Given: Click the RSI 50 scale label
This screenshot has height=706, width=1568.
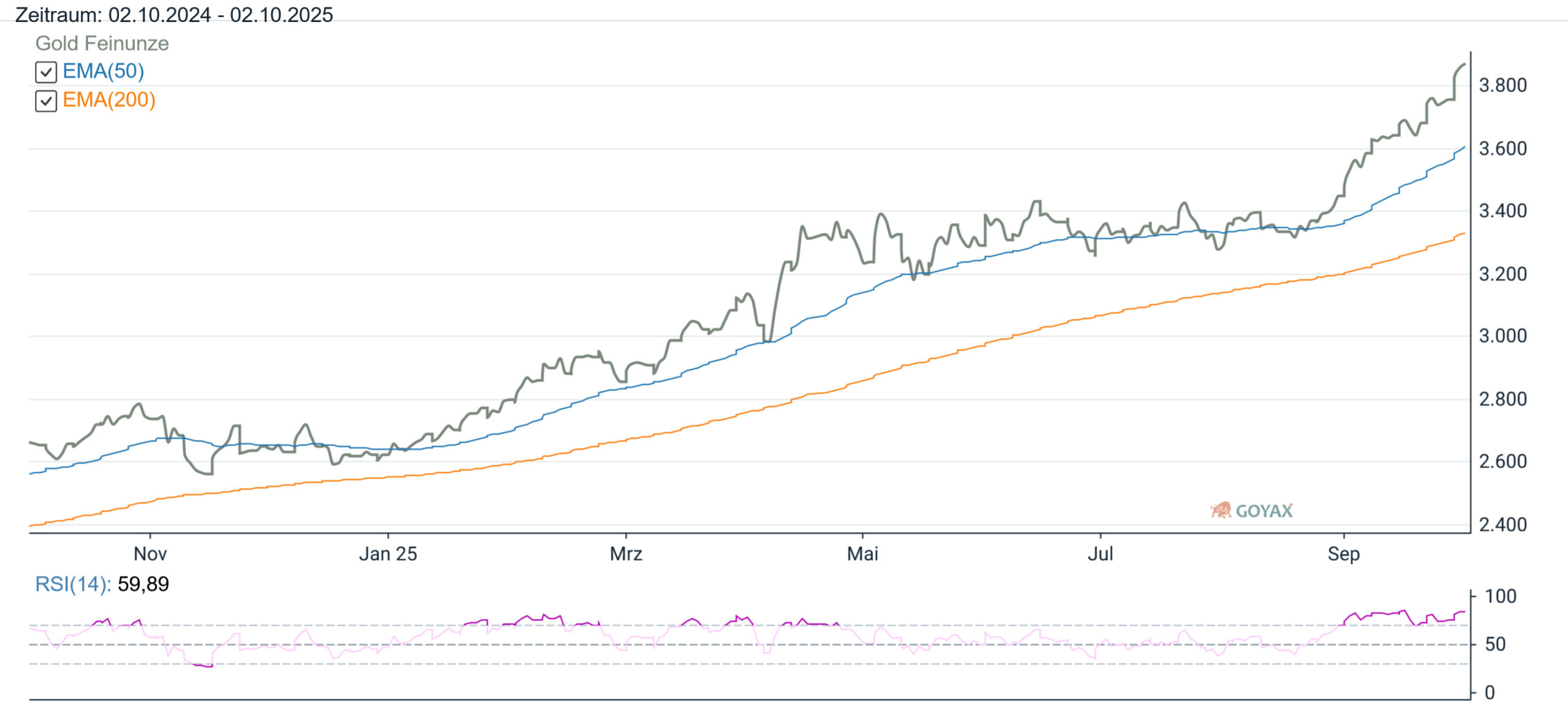Looking at the screenshot, I should click(x=1495, y=644).
